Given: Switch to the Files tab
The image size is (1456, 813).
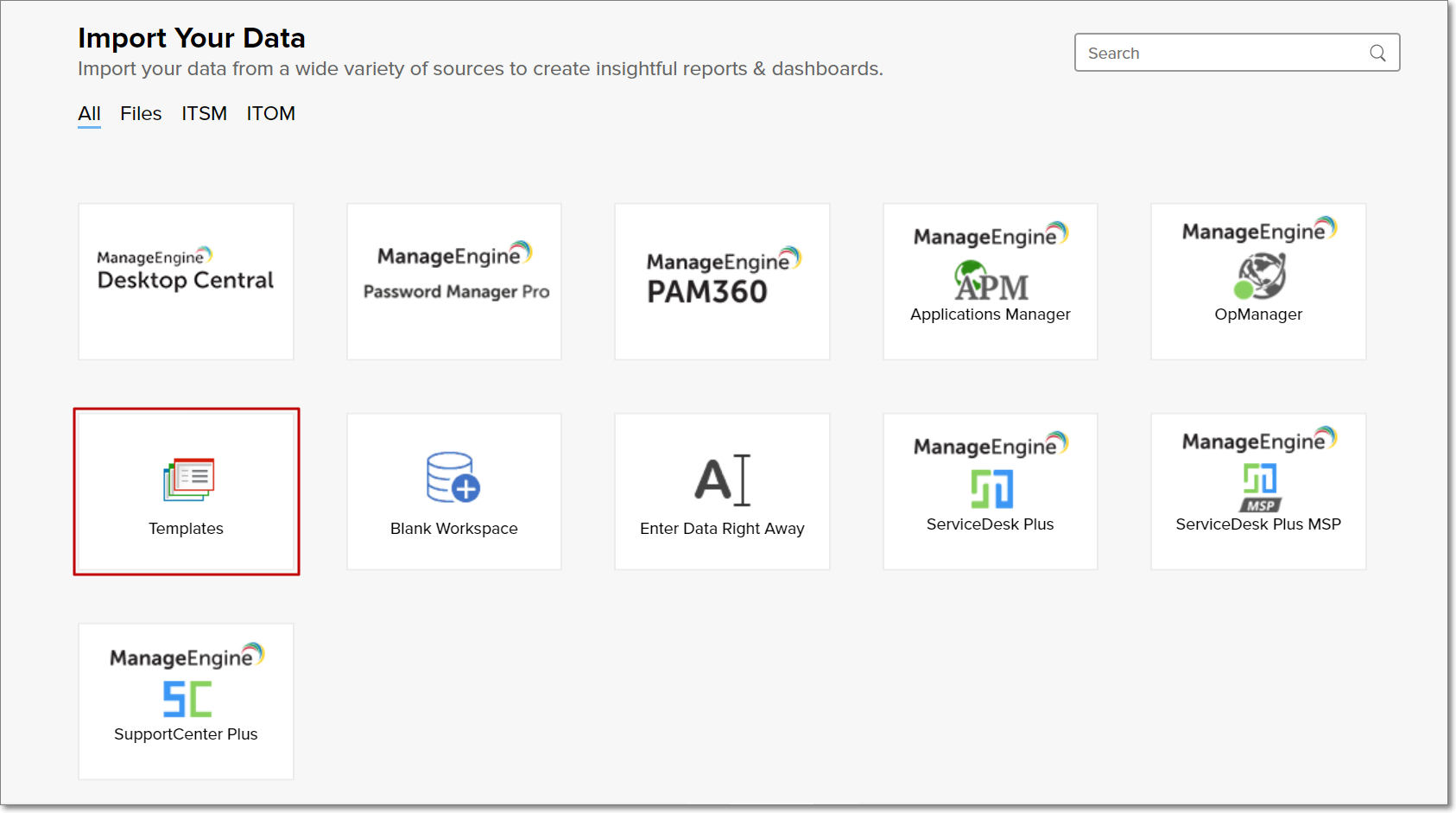Looking at the screenshot, I should (x=141, y=114).
